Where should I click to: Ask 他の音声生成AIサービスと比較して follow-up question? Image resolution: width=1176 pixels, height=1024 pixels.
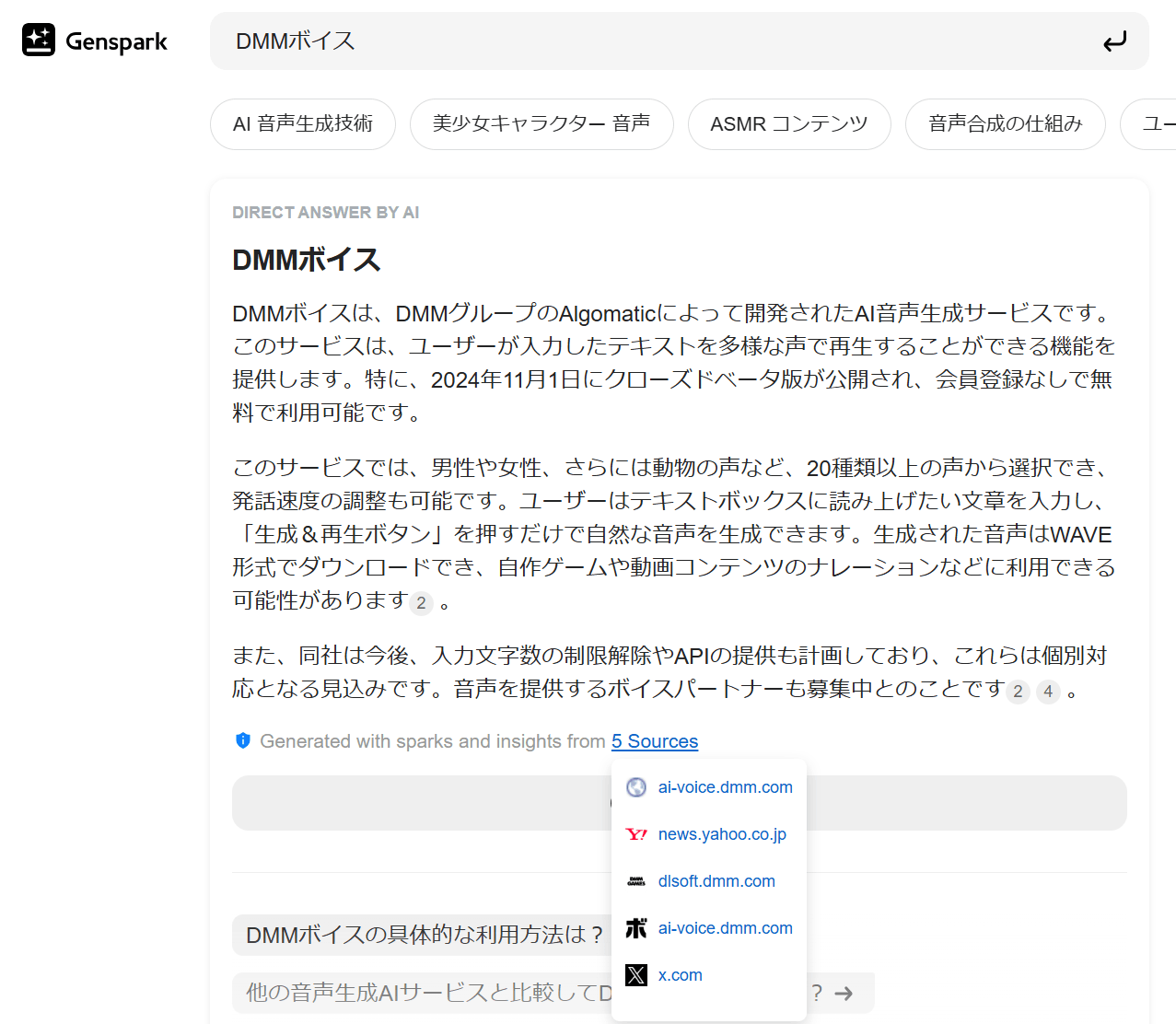pos(553,993)
